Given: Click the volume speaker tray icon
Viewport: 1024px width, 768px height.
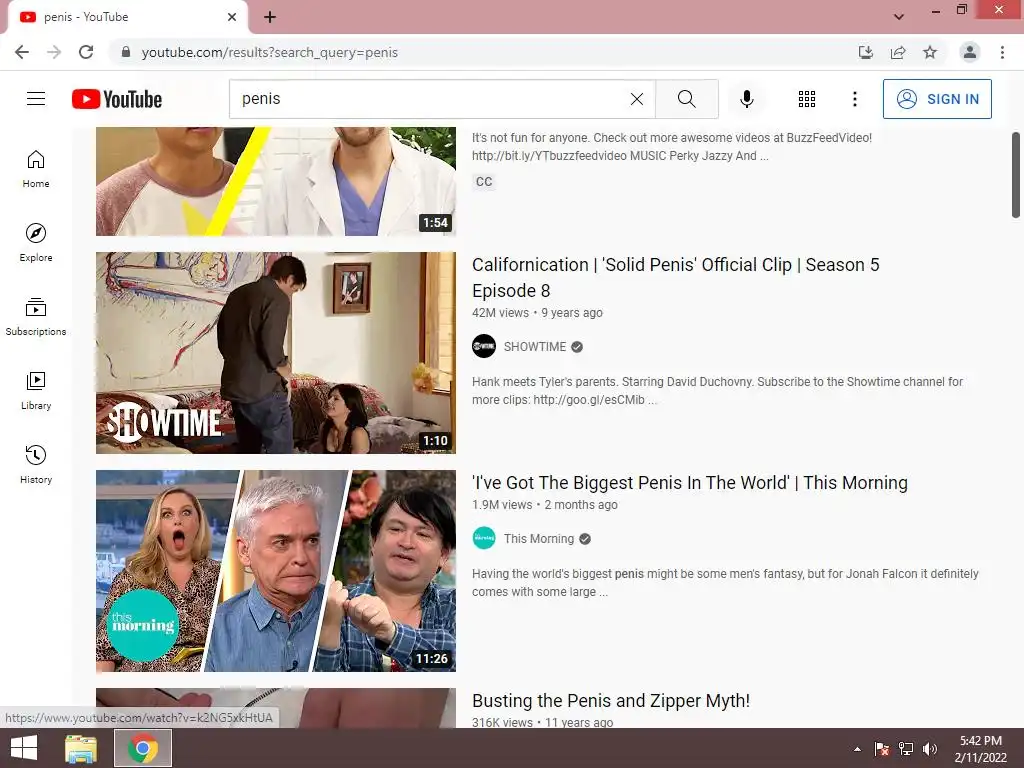Looking at the screenshot, I should click(x=929, y=749).
